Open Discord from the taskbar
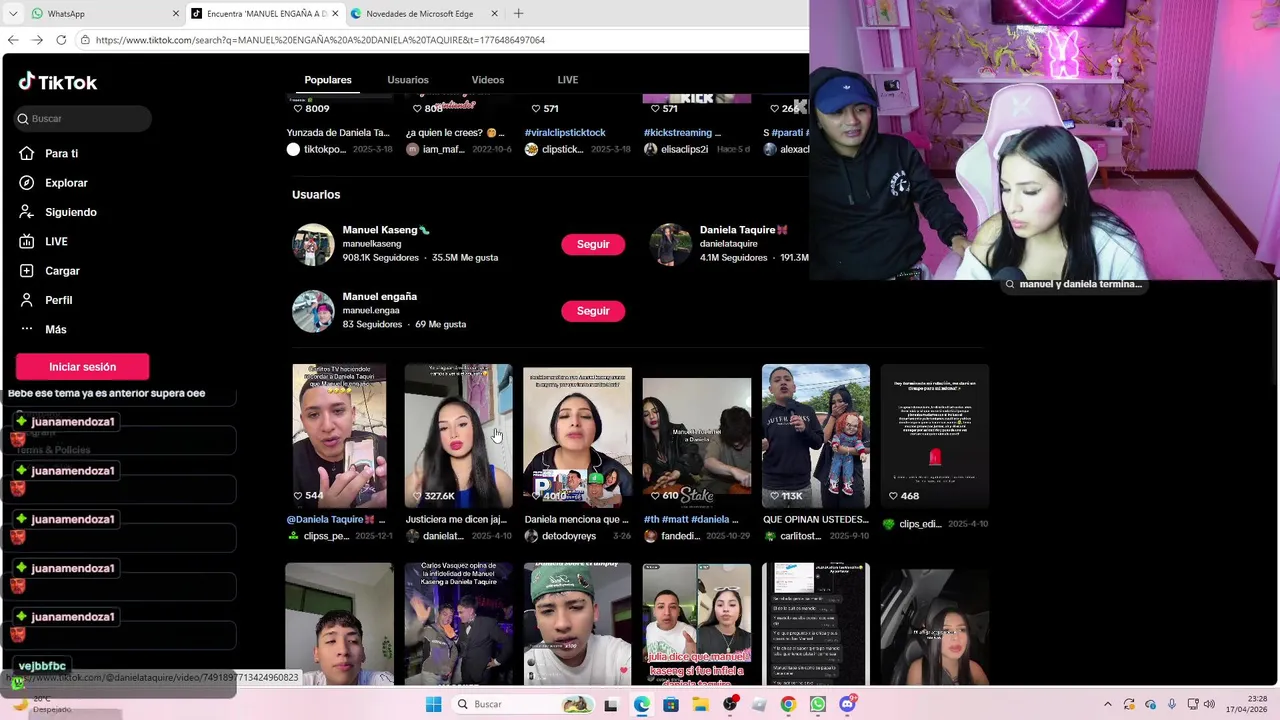Viewport: 1280px width, 720px height. (x=847, y=704)
